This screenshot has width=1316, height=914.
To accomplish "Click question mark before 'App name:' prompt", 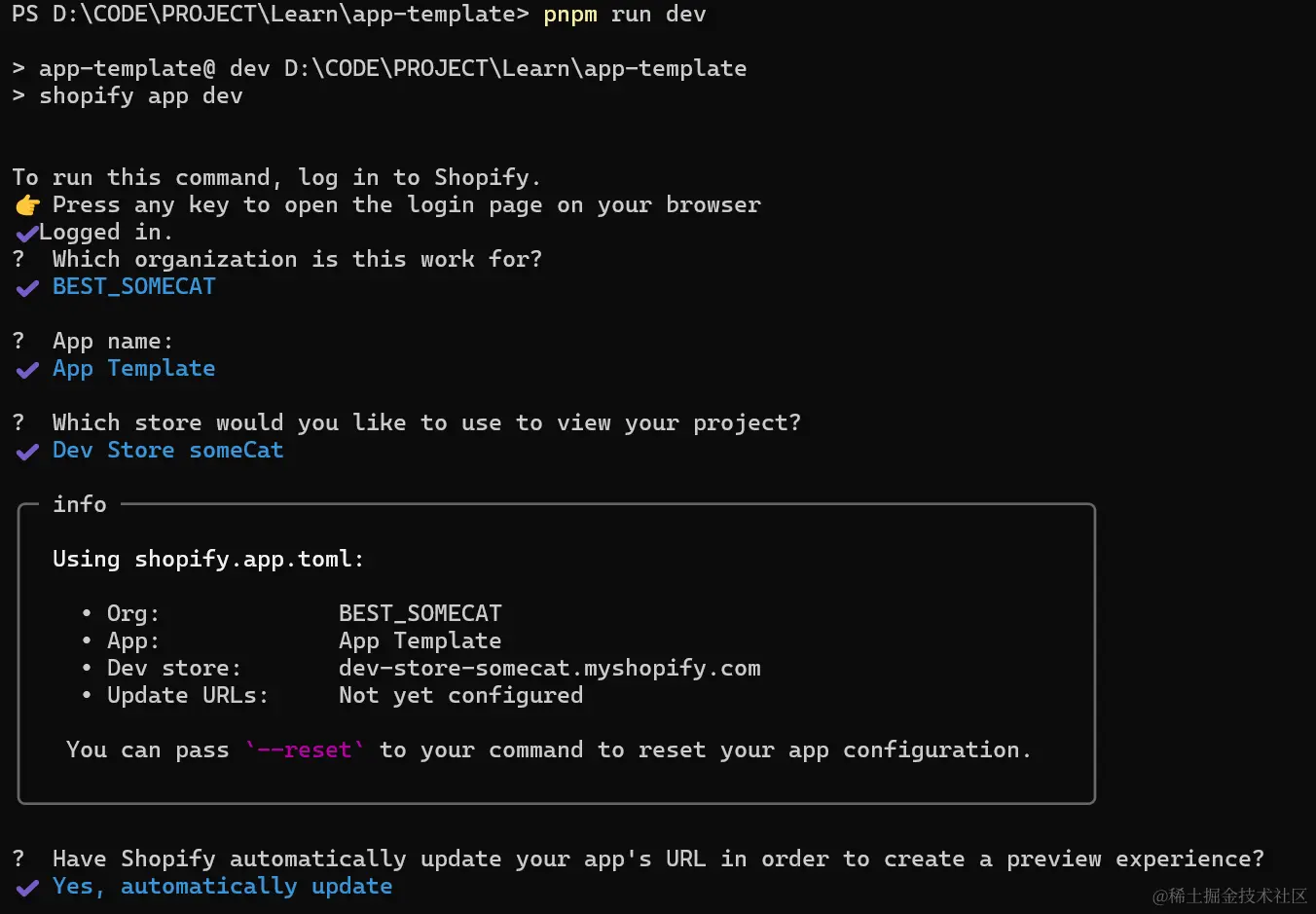I will coord(18,342).
